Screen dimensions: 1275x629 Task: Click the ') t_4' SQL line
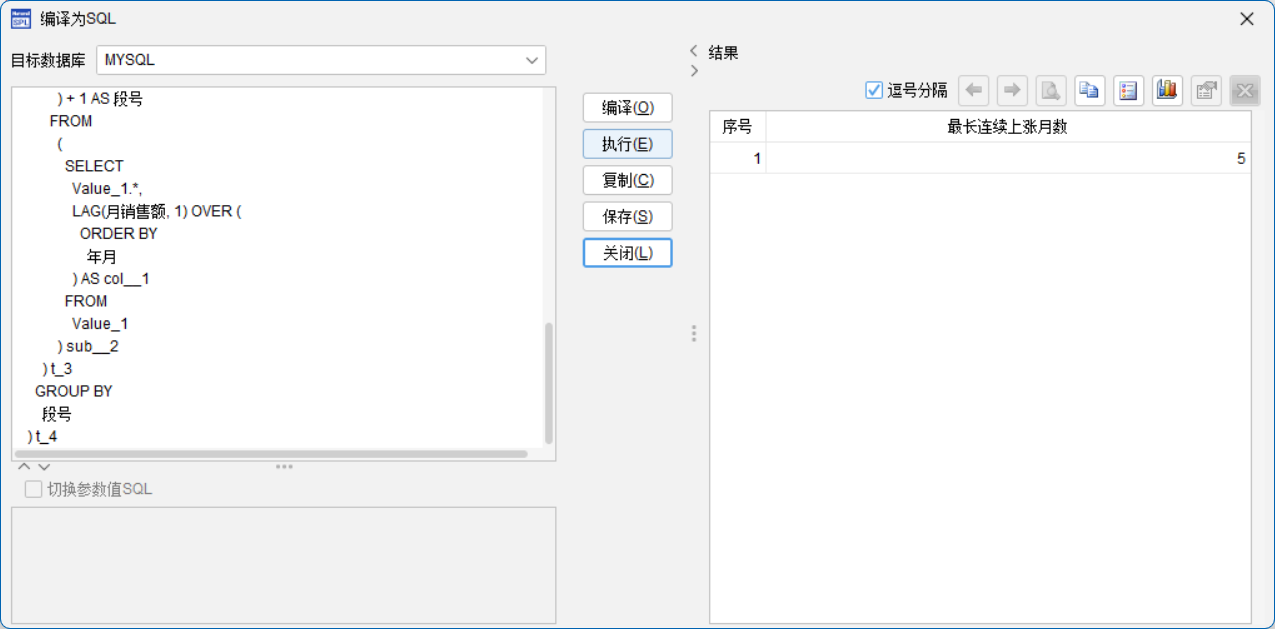pos(43,436)
